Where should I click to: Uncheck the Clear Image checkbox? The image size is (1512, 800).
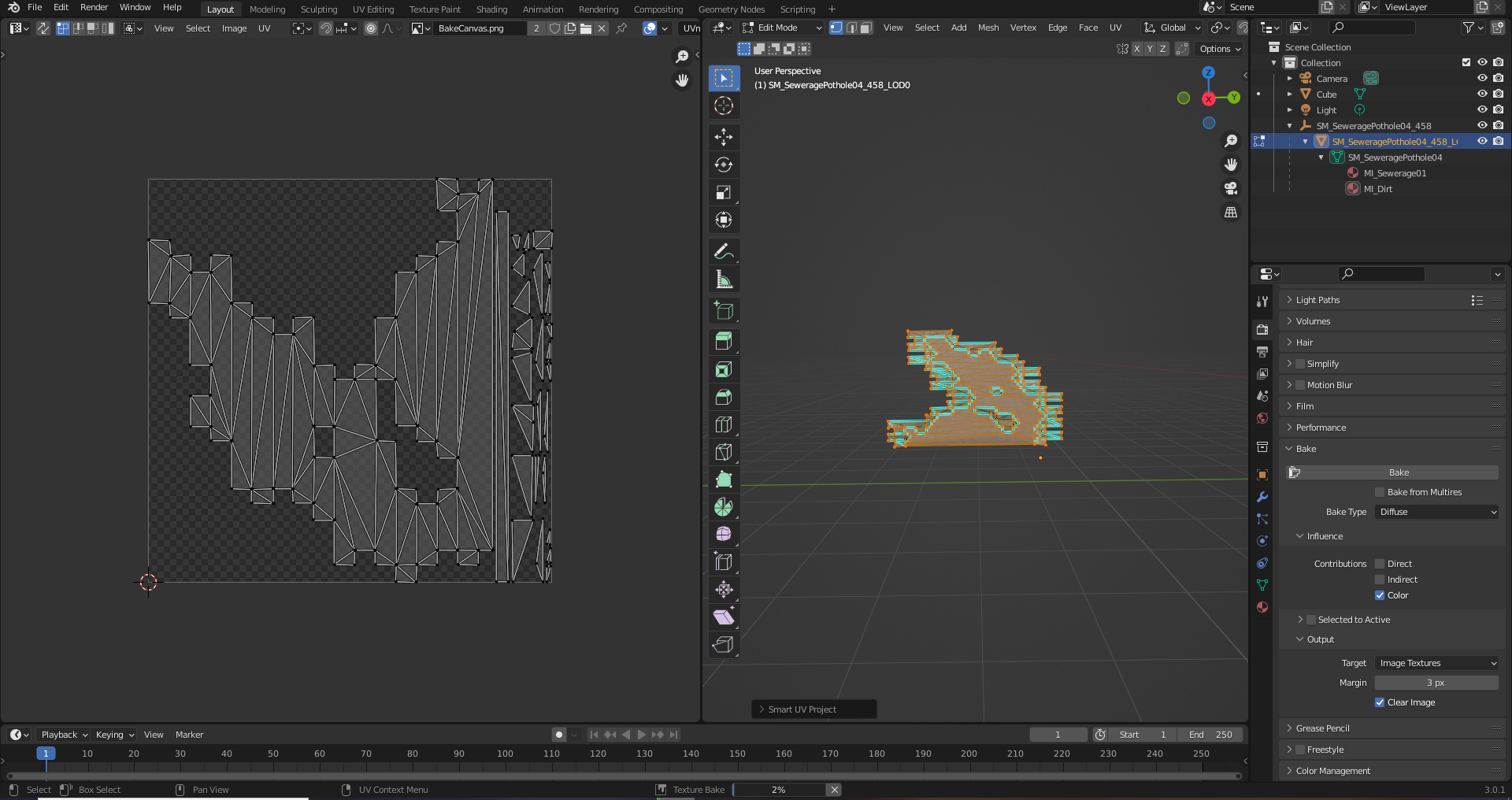point(1380,702)
